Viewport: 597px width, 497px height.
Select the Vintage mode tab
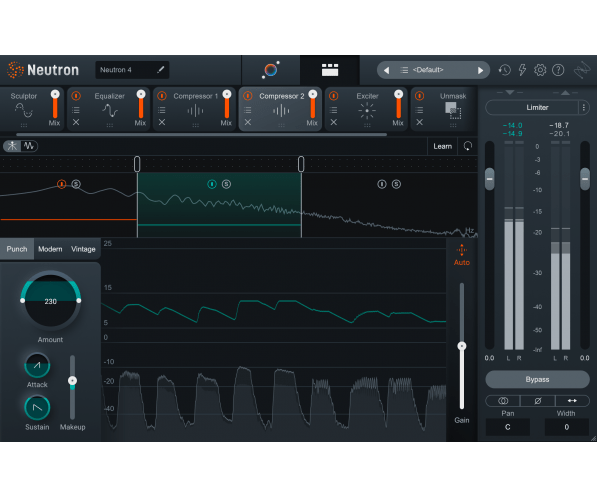[x=83, y=249]
